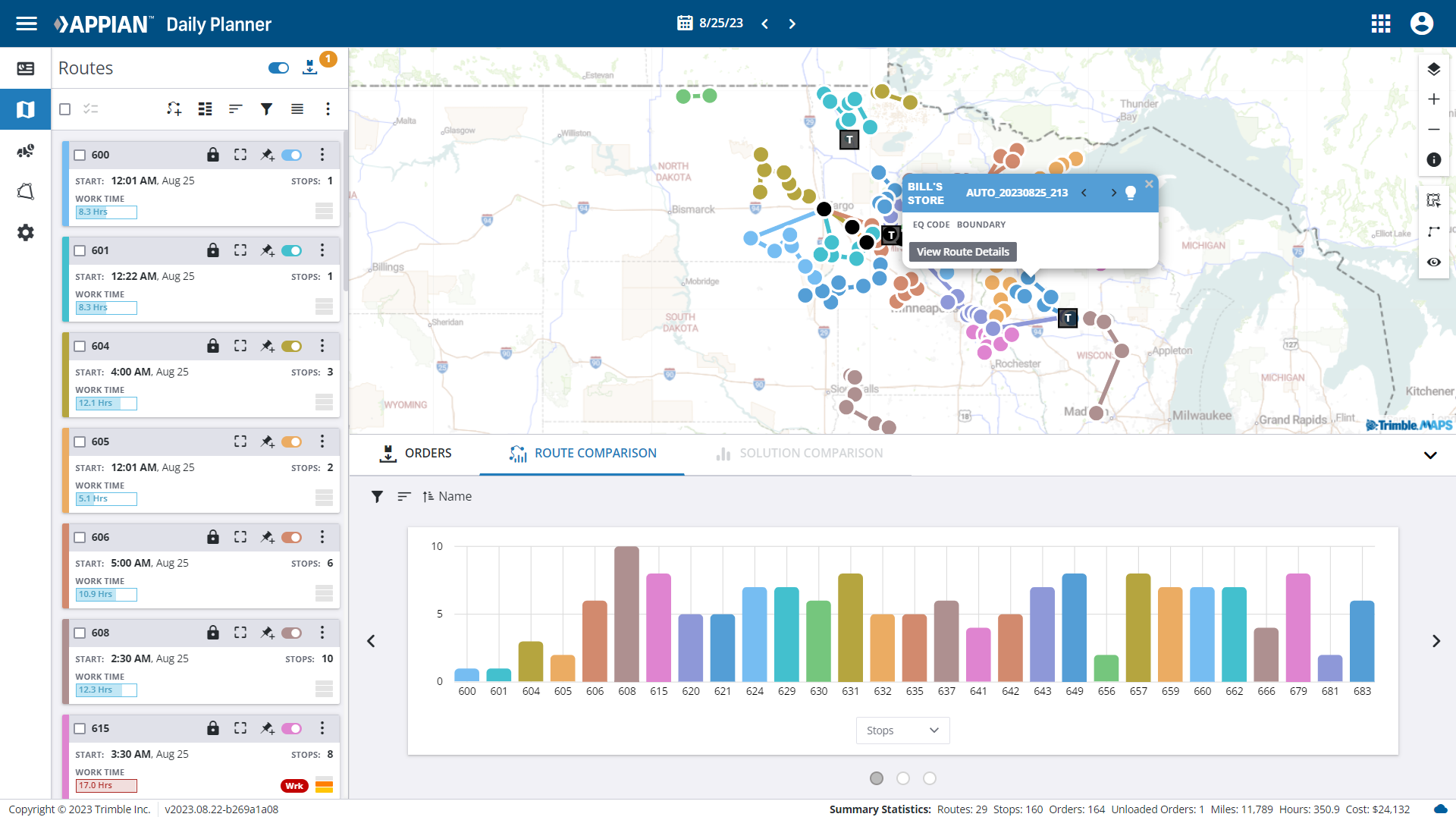Open the apps grid icon in header
The width and height of the screenshot is (1456, 817).
tap(1381, 24)
